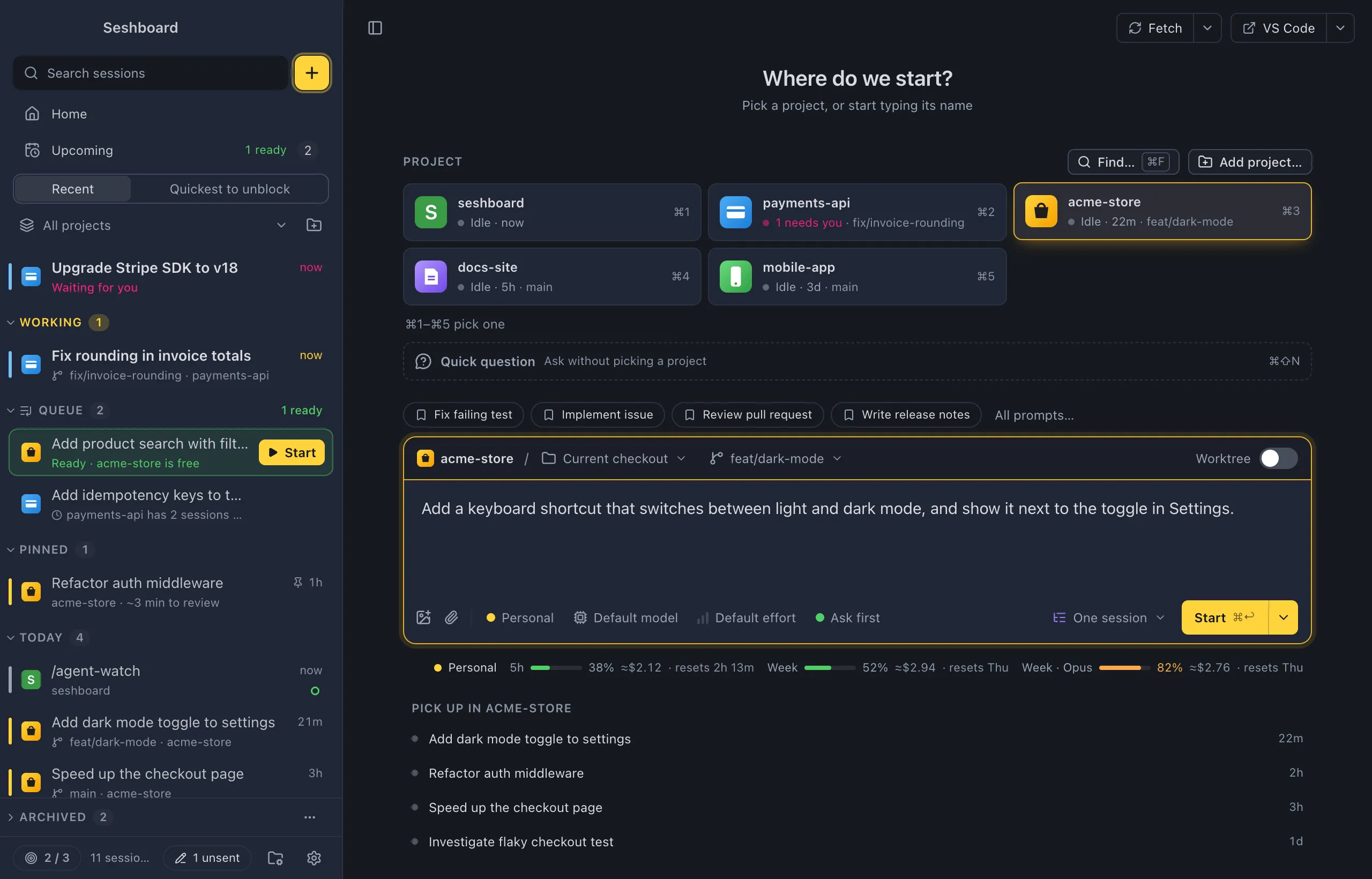This screenshot has height=879, width=1372.
Task: Select the Fix failing test prompt
Action: pos(464,414)
